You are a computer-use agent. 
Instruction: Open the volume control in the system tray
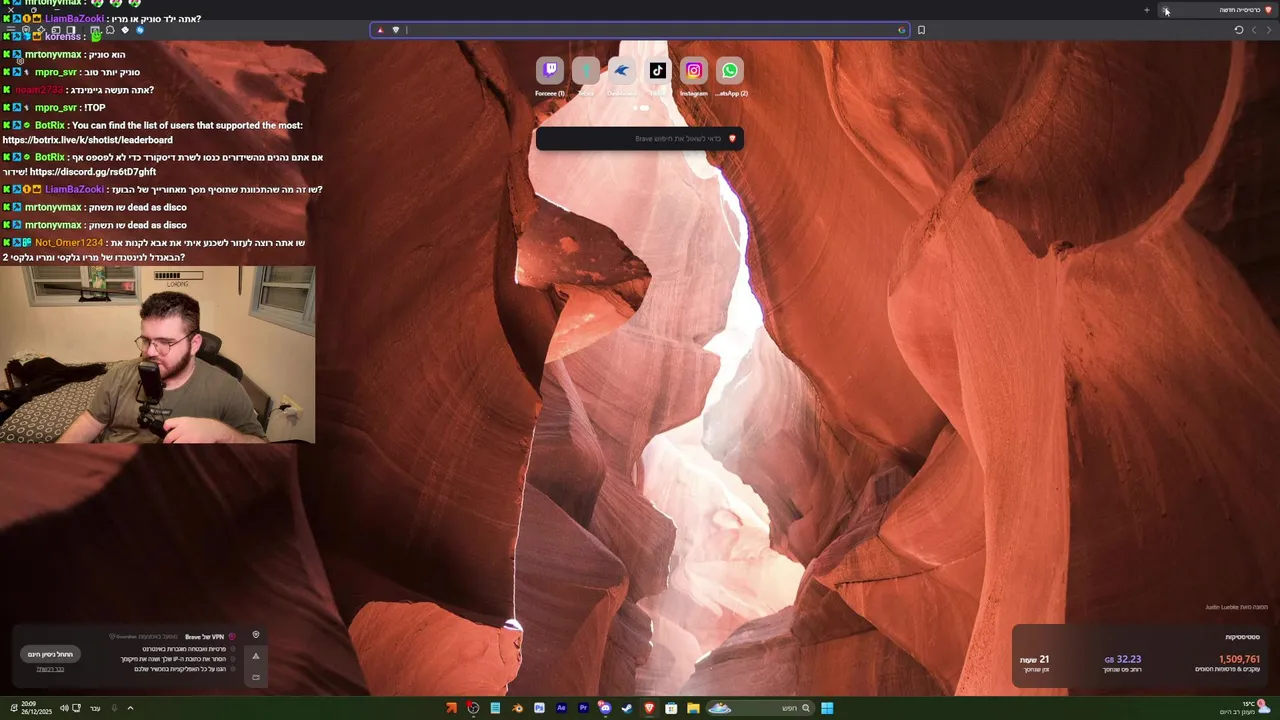[64, 708]
